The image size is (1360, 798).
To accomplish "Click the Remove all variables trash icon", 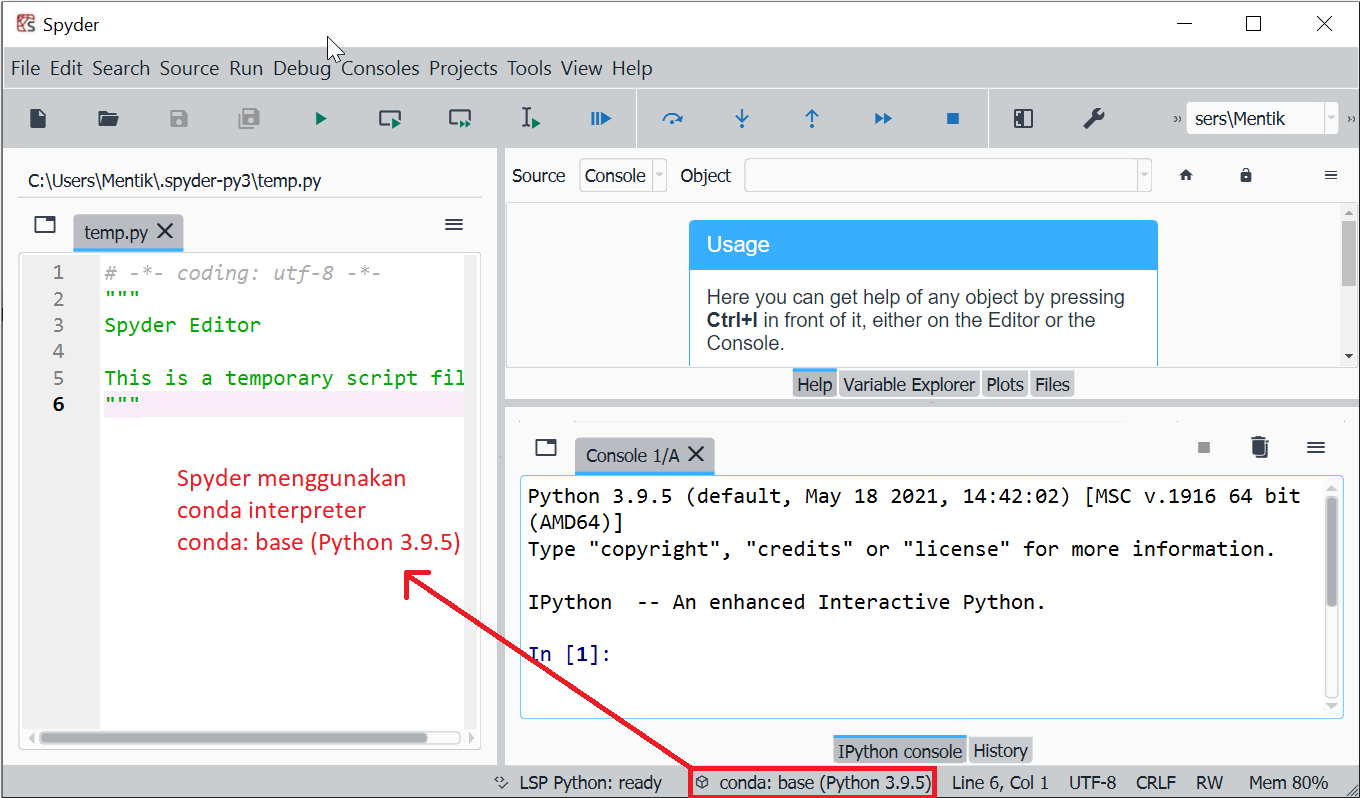I will tap(1259, 447).
